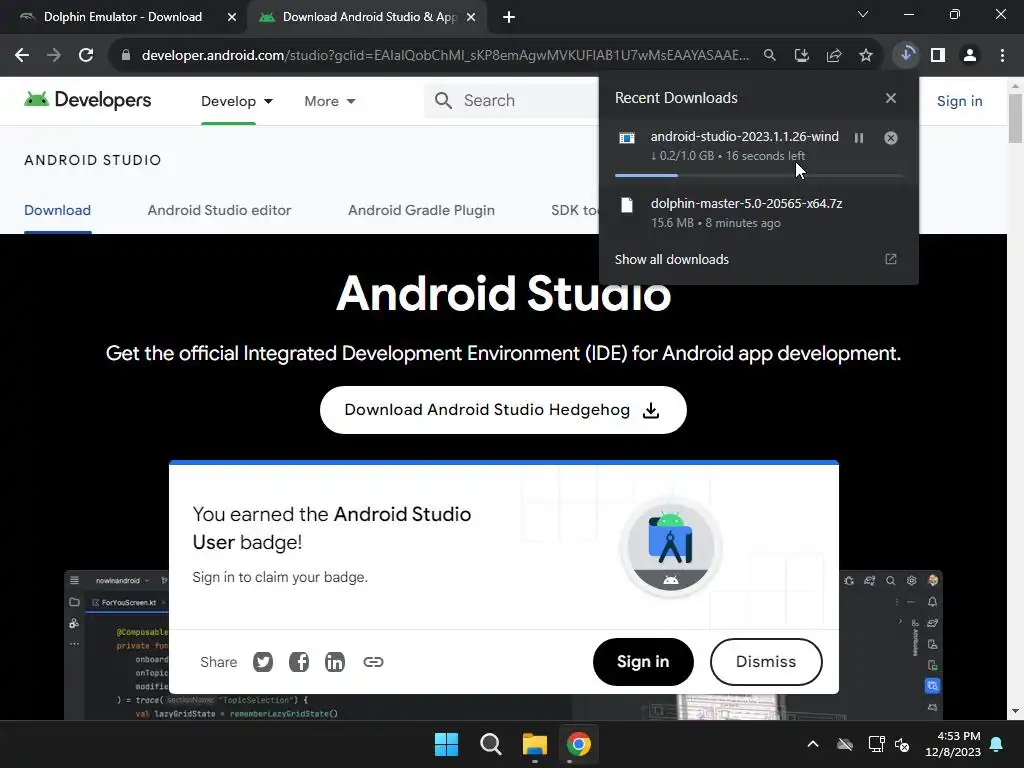Reload the current page

86,56
